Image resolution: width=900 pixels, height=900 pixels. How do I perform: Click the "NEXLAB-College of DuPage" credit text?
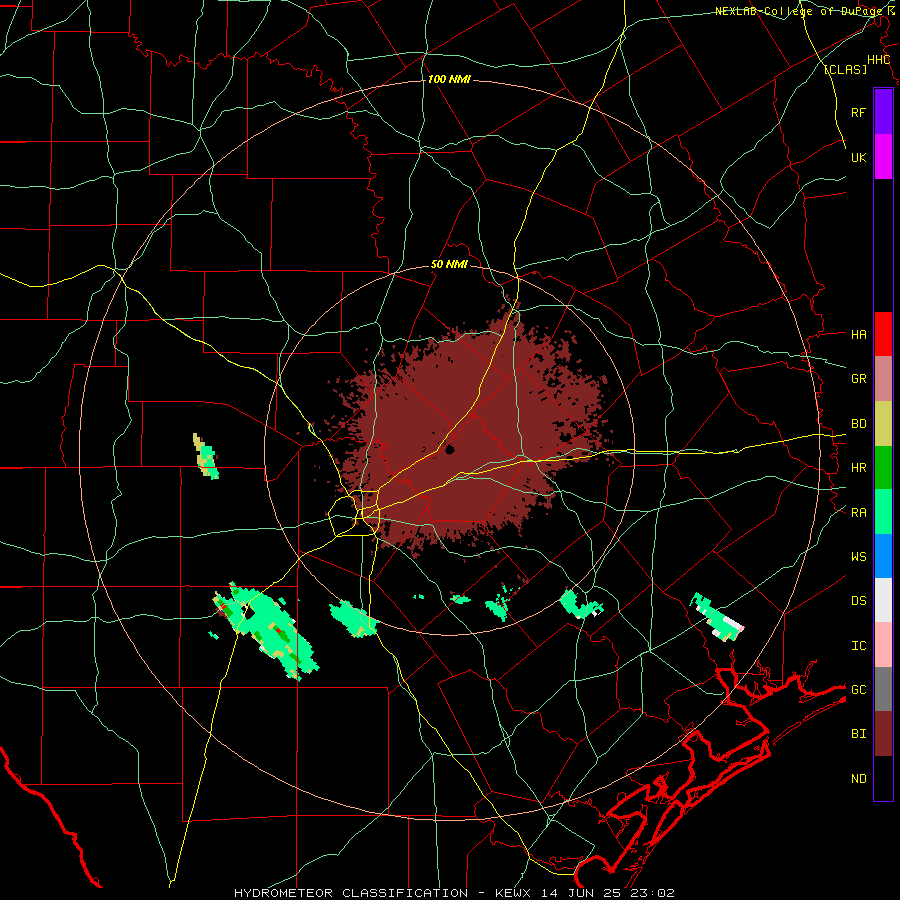click(x=797, y=11)
